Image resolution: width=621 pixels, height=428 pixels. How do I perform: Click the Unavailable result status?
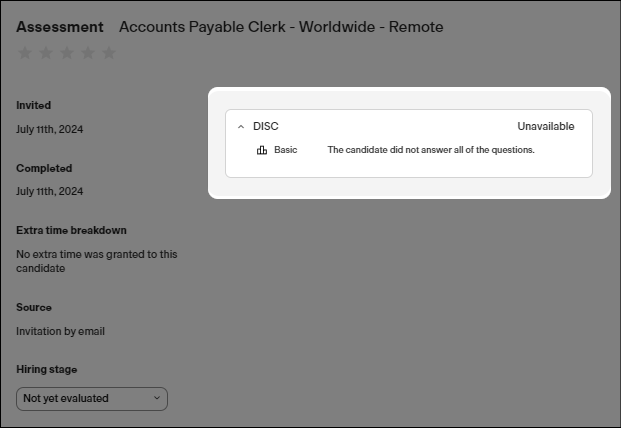[x=545, y=127]
